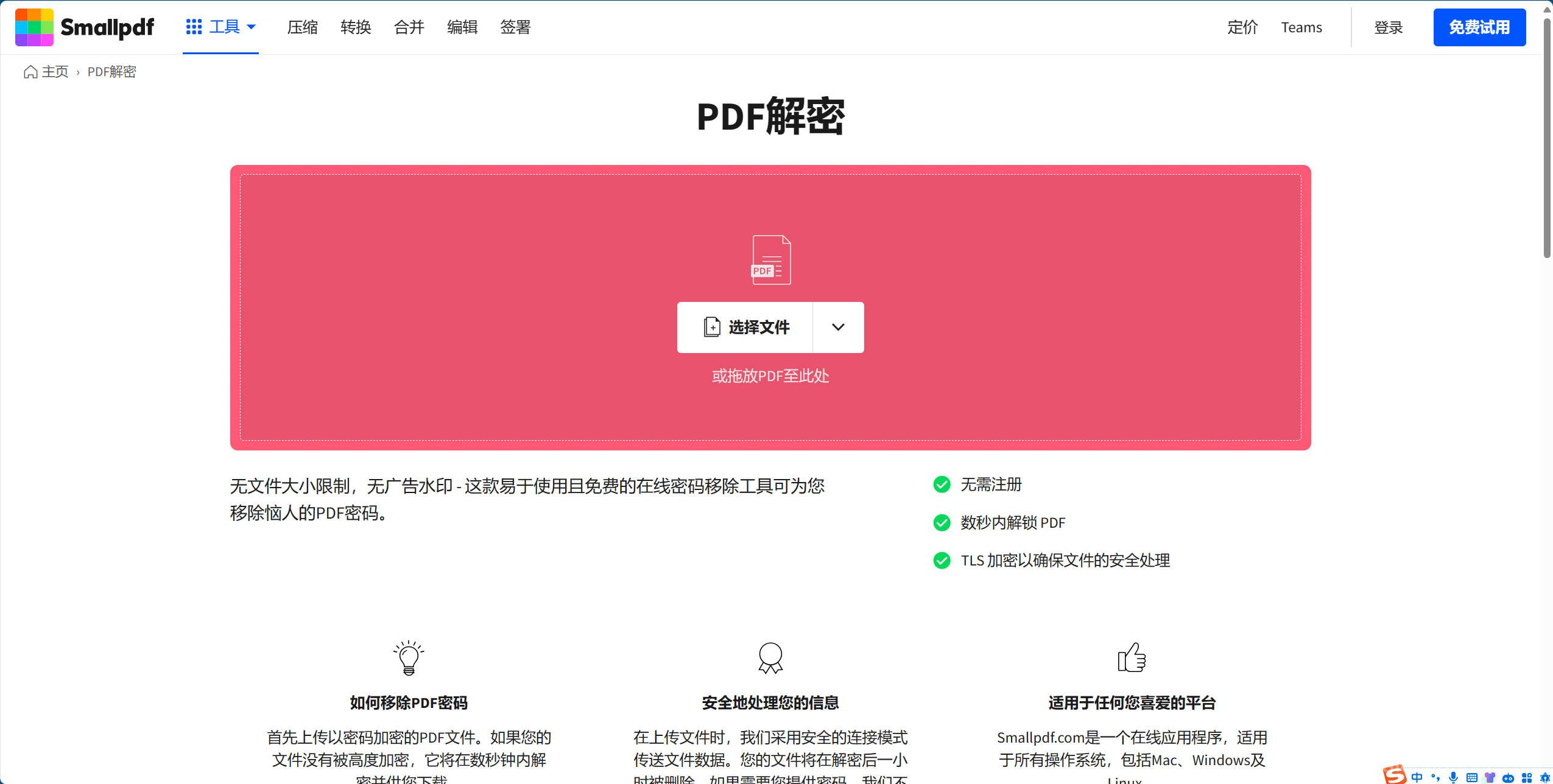The image size is (1553, 784).
Task: Click the green checkmark next to 数秒内解锁 PDF
Action: click(942, 522)
